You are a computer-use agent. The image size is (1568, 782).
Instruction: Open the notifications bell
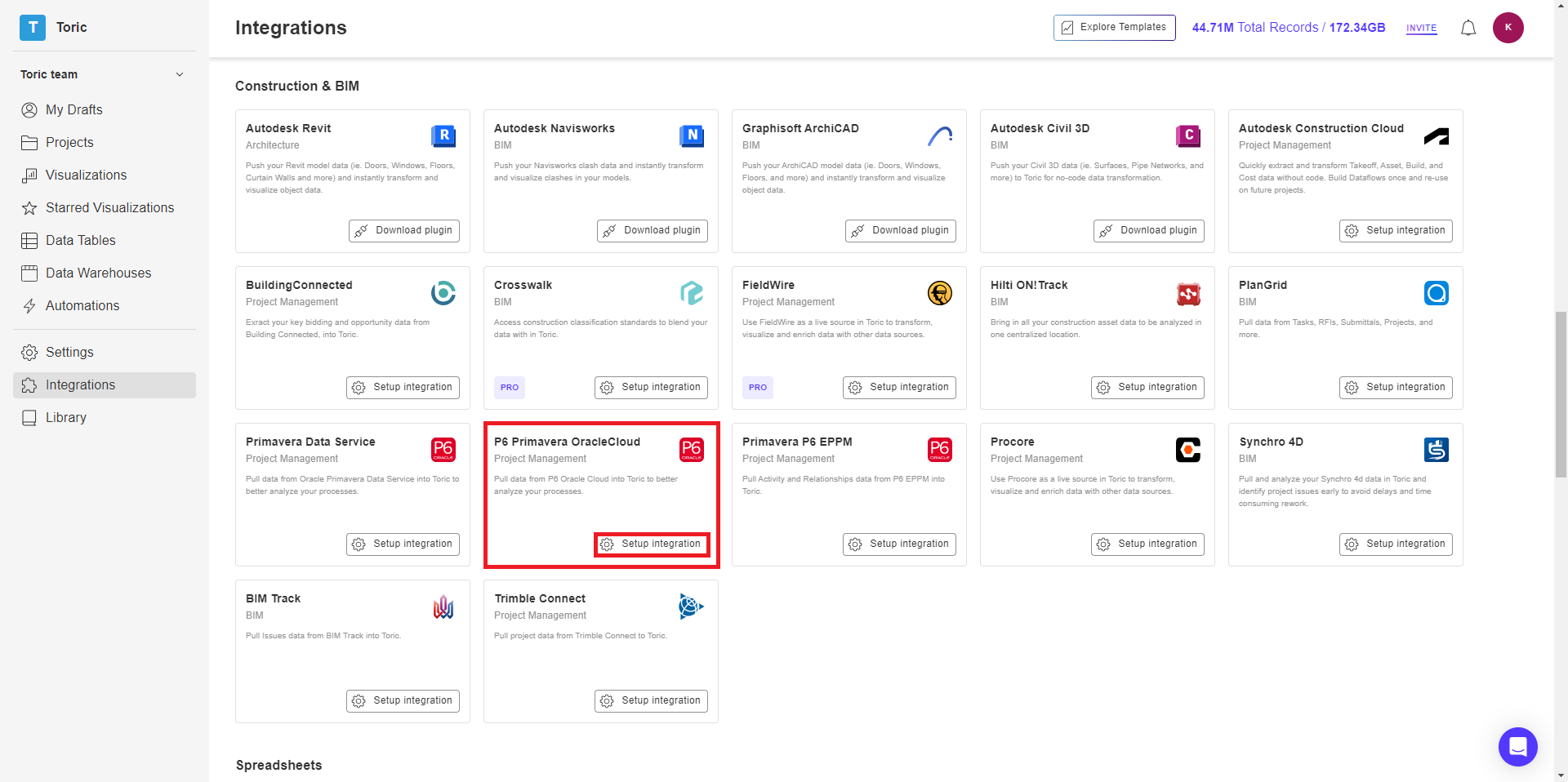pyautogui.click(x=1468, y=27)
